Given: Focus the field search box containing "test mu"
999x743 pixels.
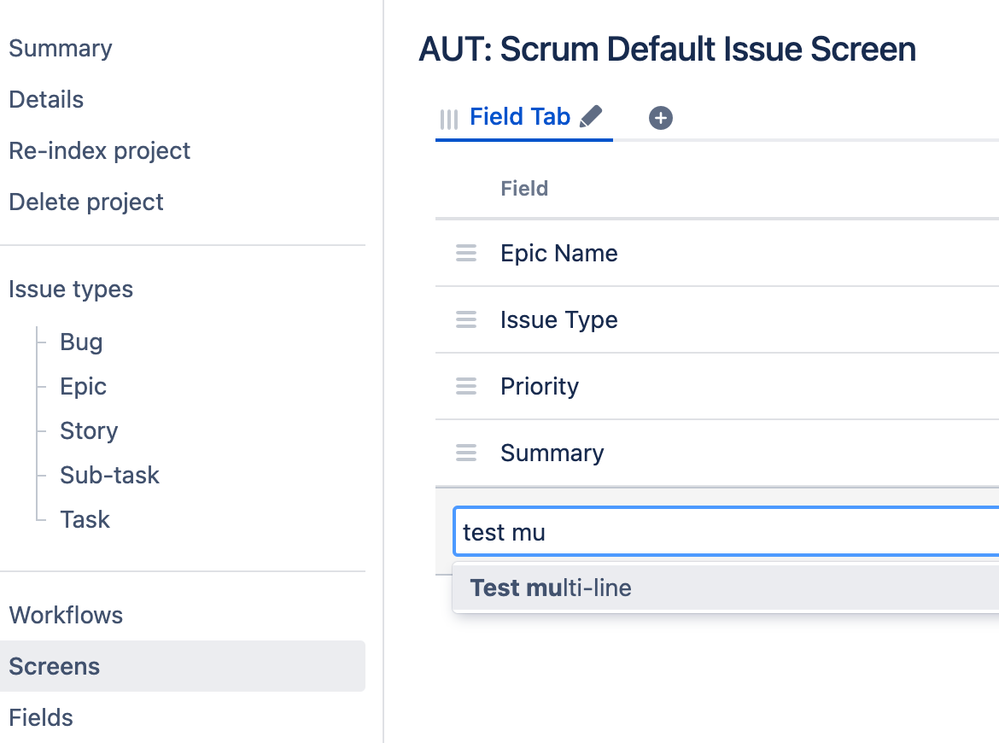Looking at the screenshot, I should [725, 532].
